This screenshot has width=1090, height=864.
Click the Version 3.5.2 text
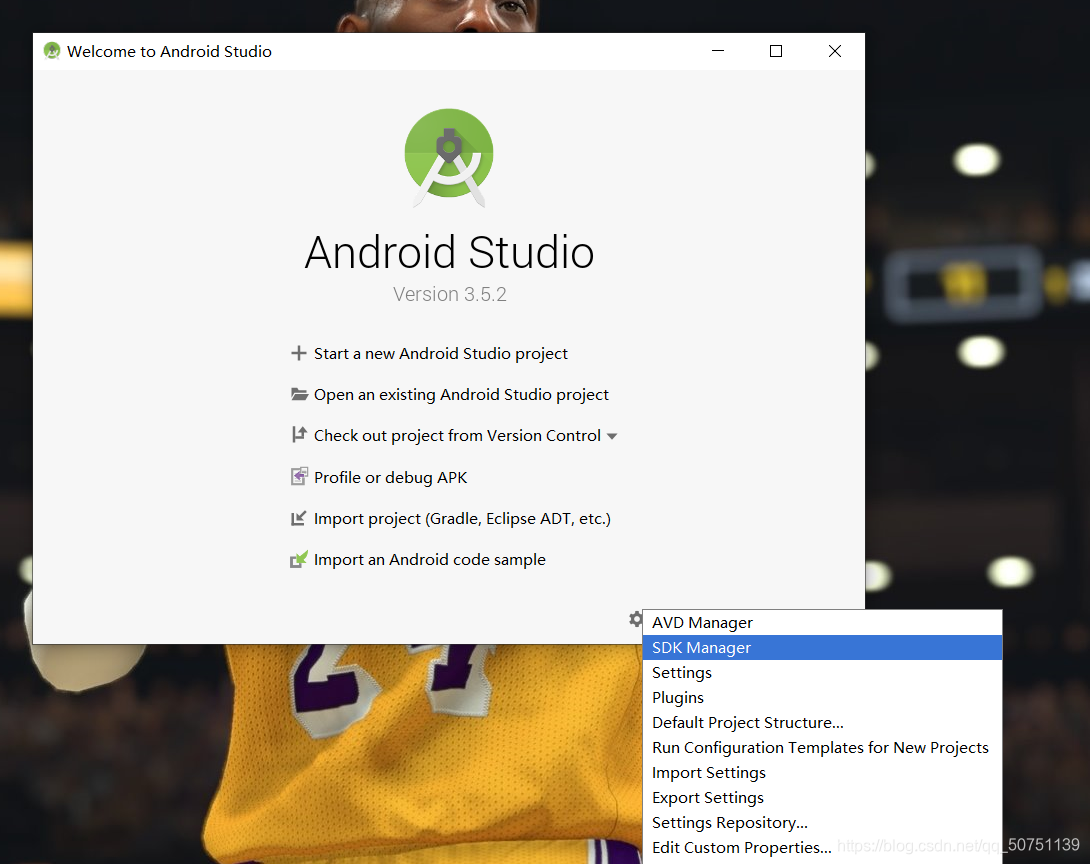tap(450, 294)
